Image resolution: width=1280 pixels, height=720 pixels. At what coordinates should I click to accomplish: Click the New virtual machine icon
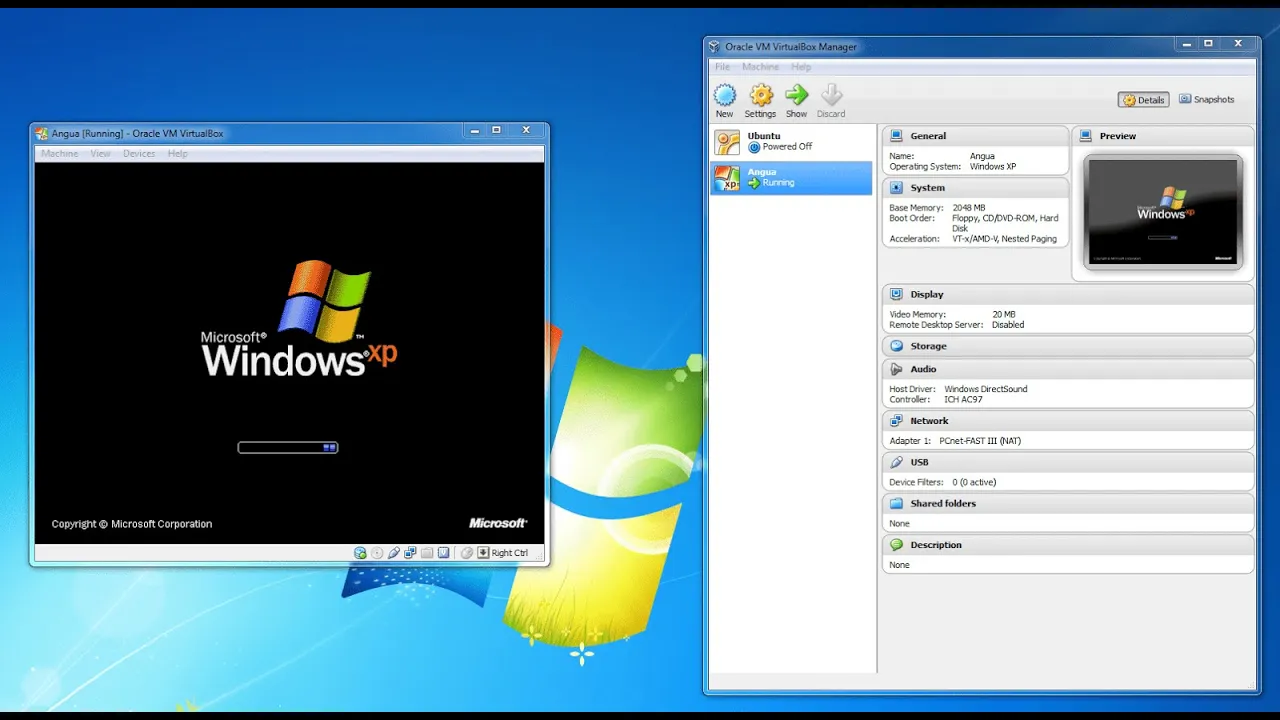[725, 95]
